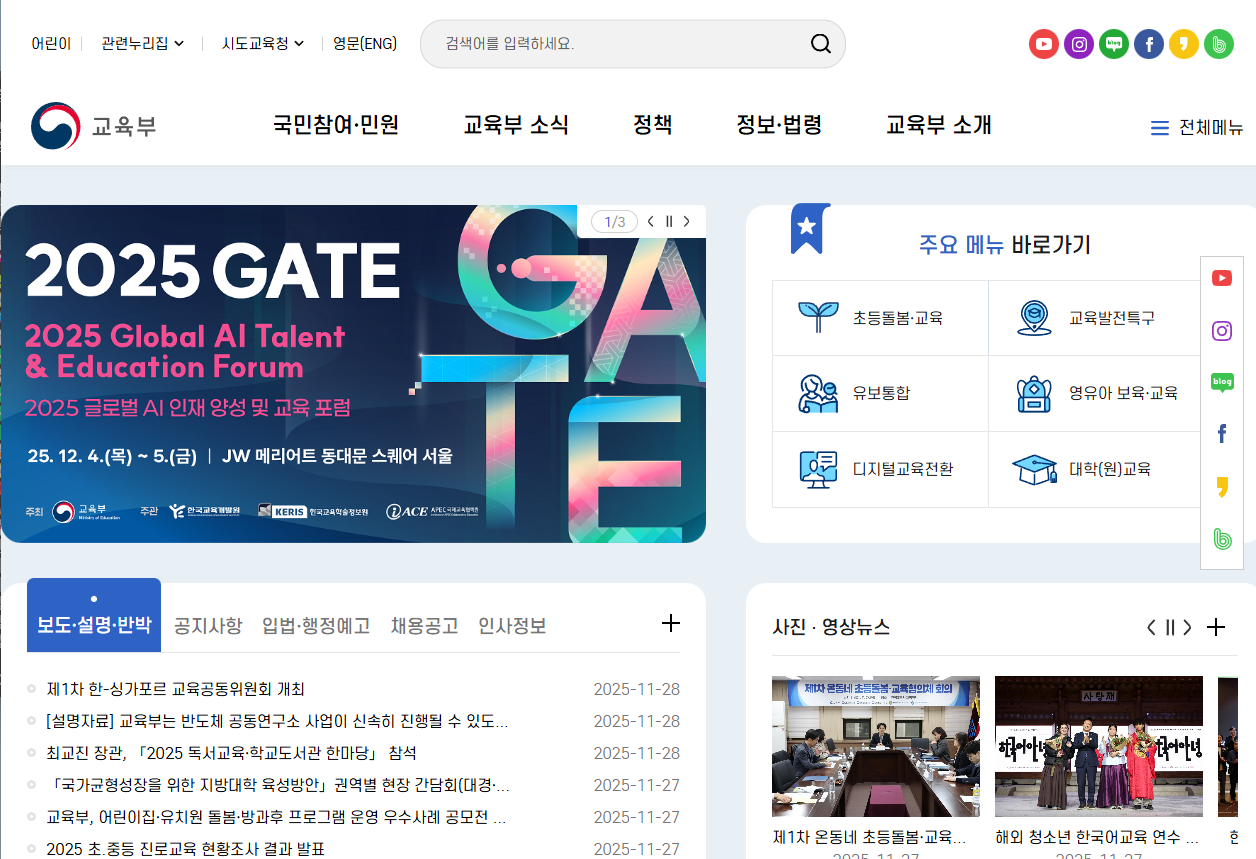Open Facebook icon in top header
1256x859 pixels.
pyautogui.click(x=1149, y=44)
